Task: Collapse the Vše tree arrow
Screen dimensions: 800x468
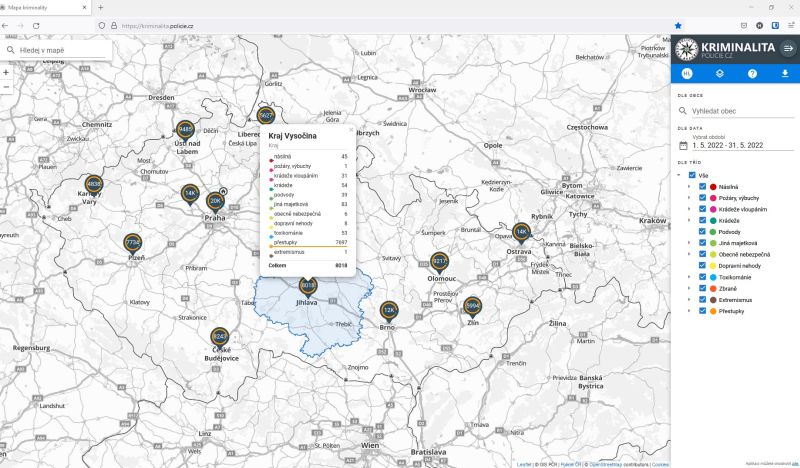Action: point(679,175)
